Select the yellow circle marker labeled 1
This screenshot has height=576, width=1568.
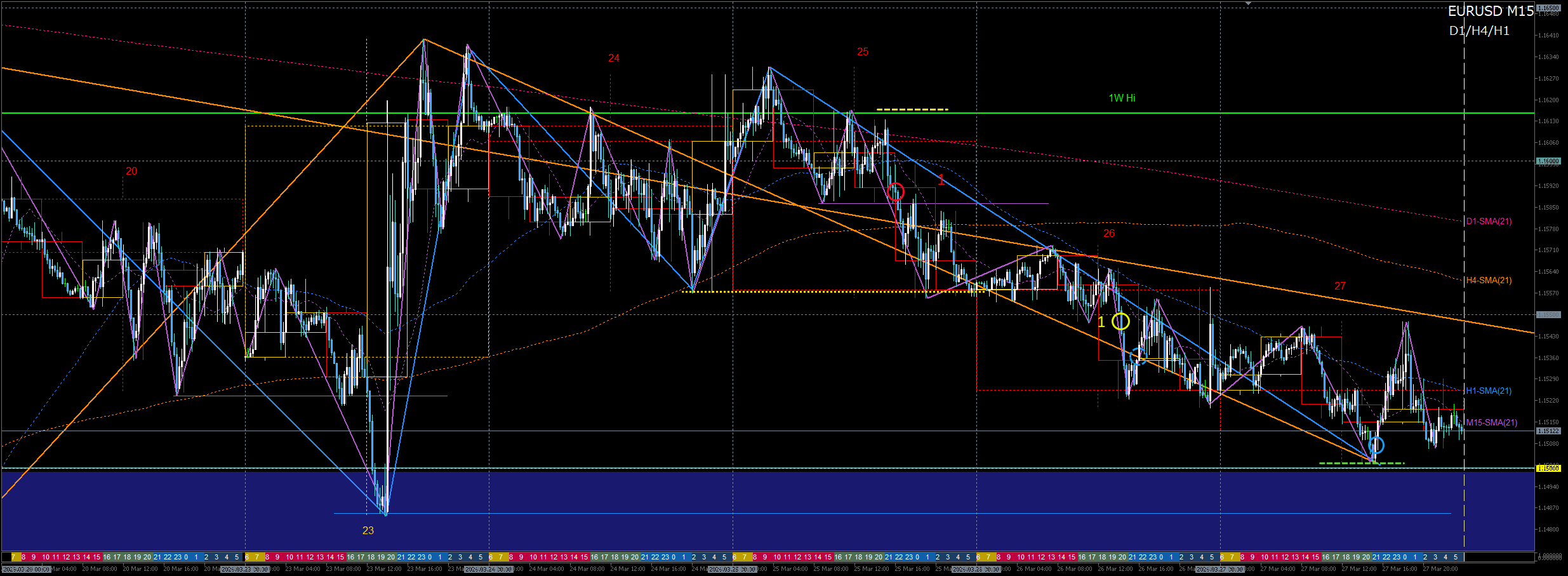1120,321
